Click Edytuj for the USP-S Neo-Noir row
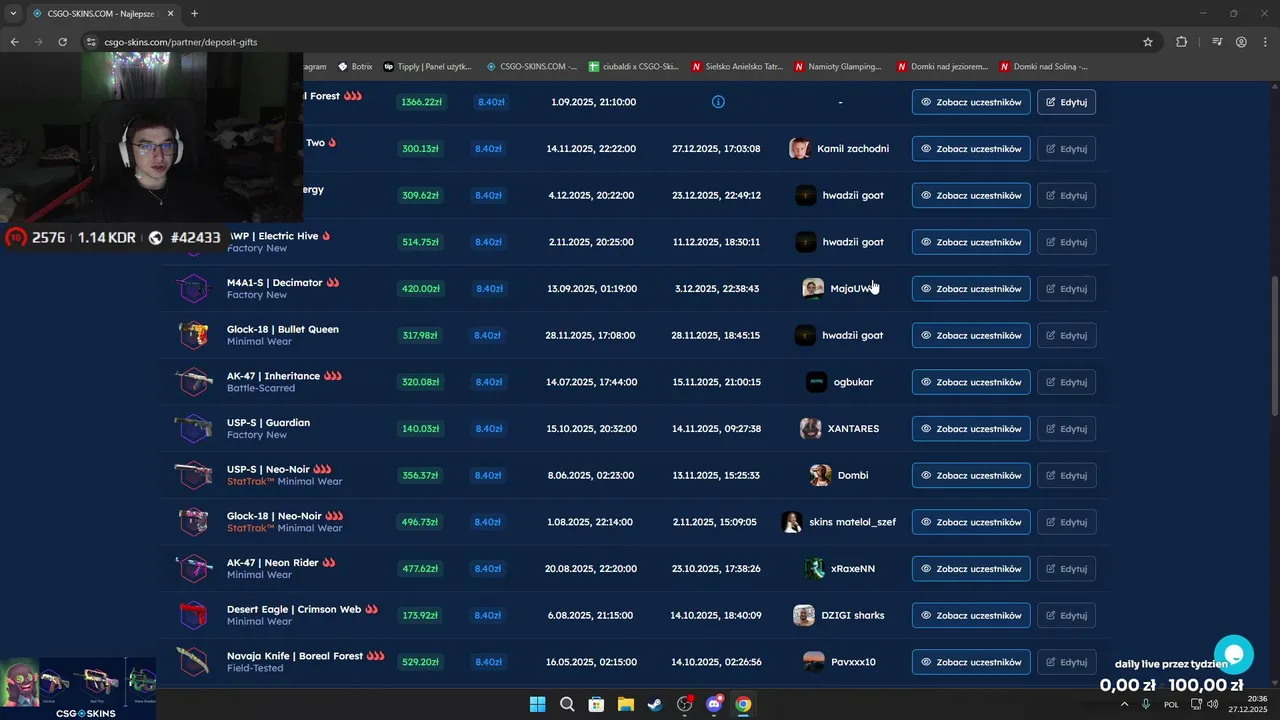1280x720 pixels. click(1066, 475)
